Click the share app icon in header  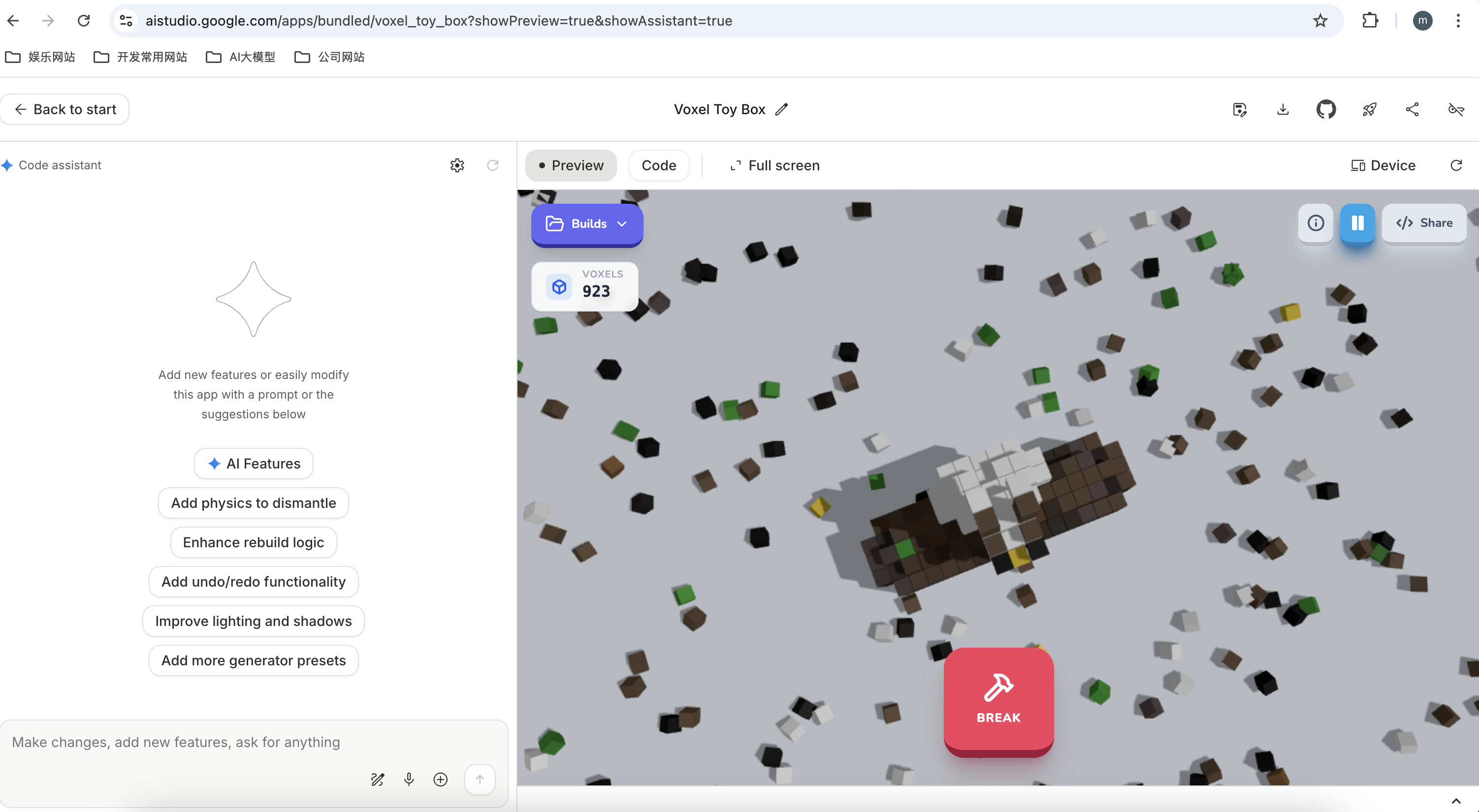[x=1413, y=109]
